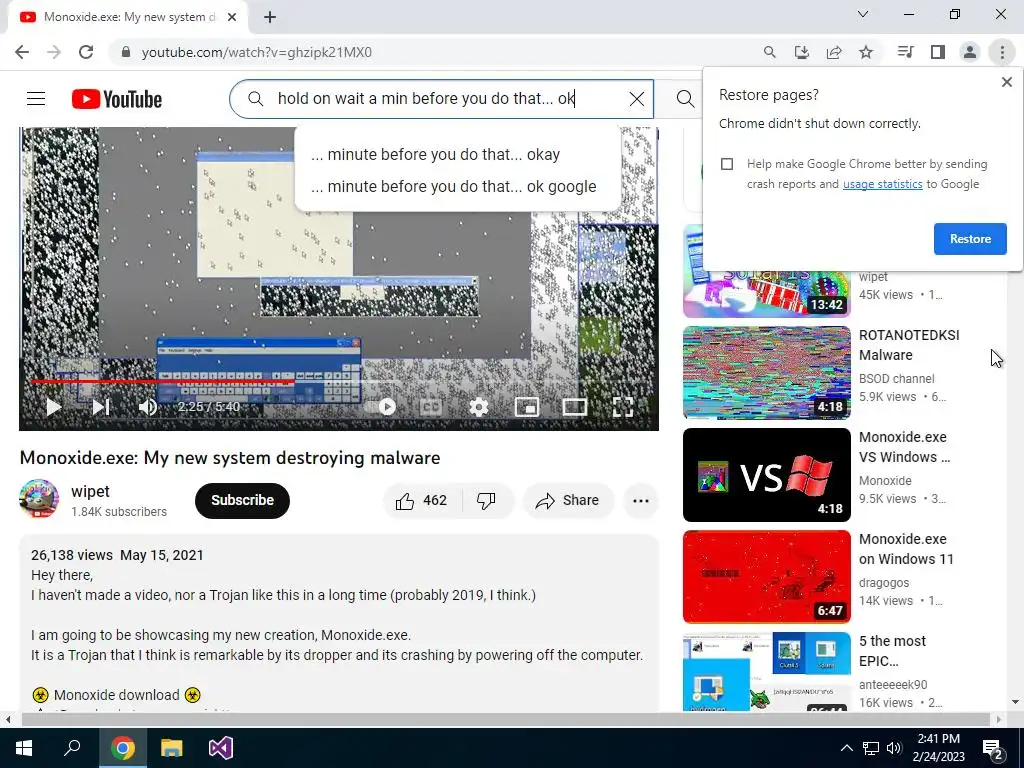Close the Monoxide.exe browser tab
This screenshot has height=768, width=1024.
click(x=232, y=17)
